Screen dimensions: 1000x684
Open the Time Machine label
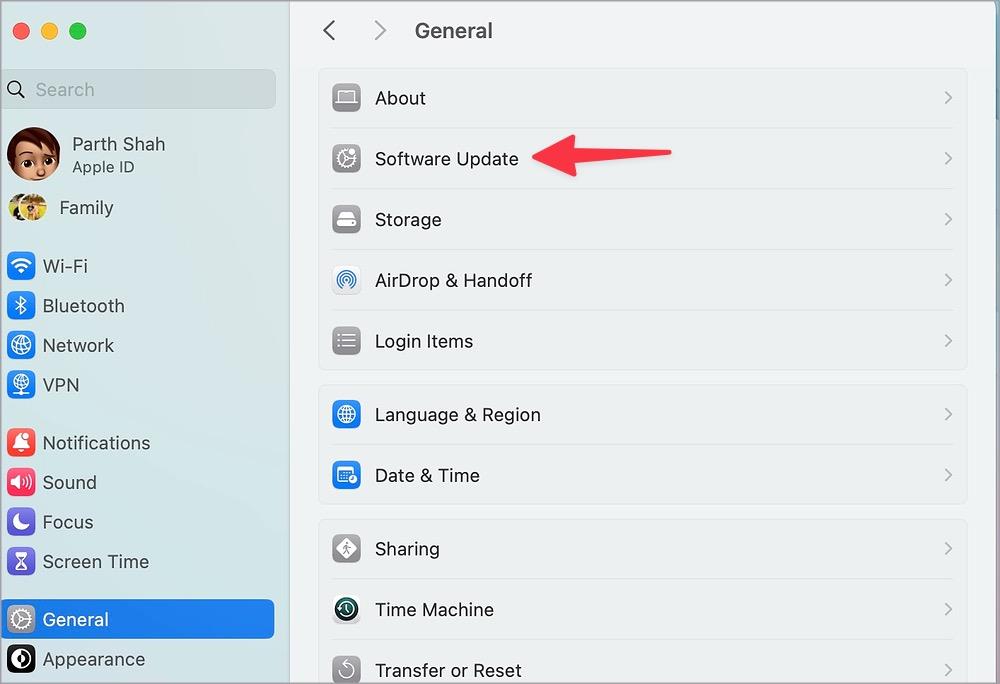pos(434,609)
